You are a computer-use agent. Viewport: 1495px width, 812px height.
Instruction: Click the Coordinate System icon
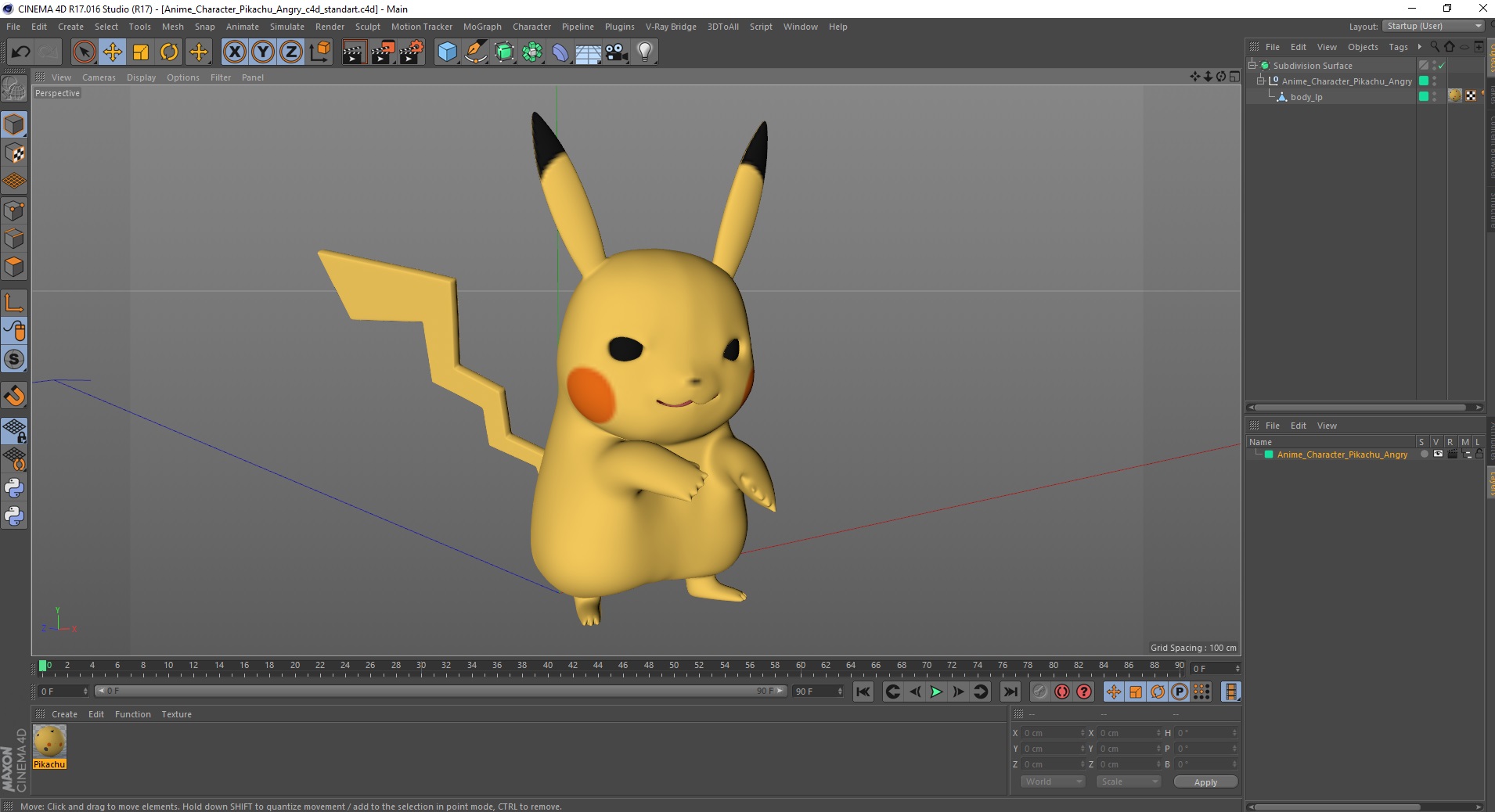point(319,52)
